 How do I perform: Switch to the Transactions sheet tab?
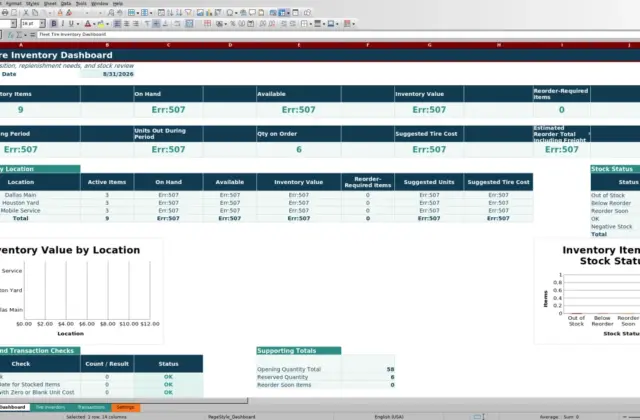pyautogui.click(x=91, y=407)
